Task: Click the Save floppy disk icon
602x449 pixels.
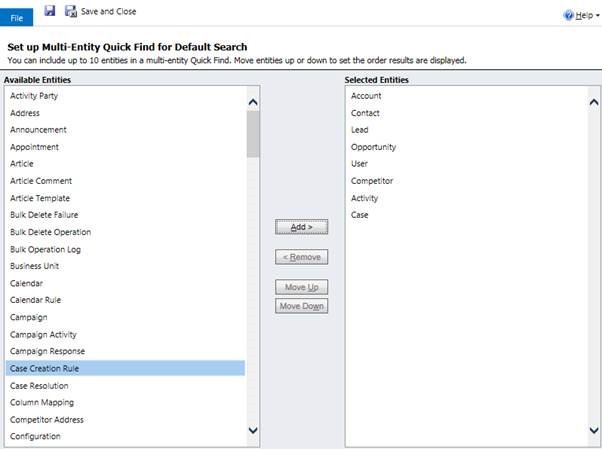Action: pos(49,11)
